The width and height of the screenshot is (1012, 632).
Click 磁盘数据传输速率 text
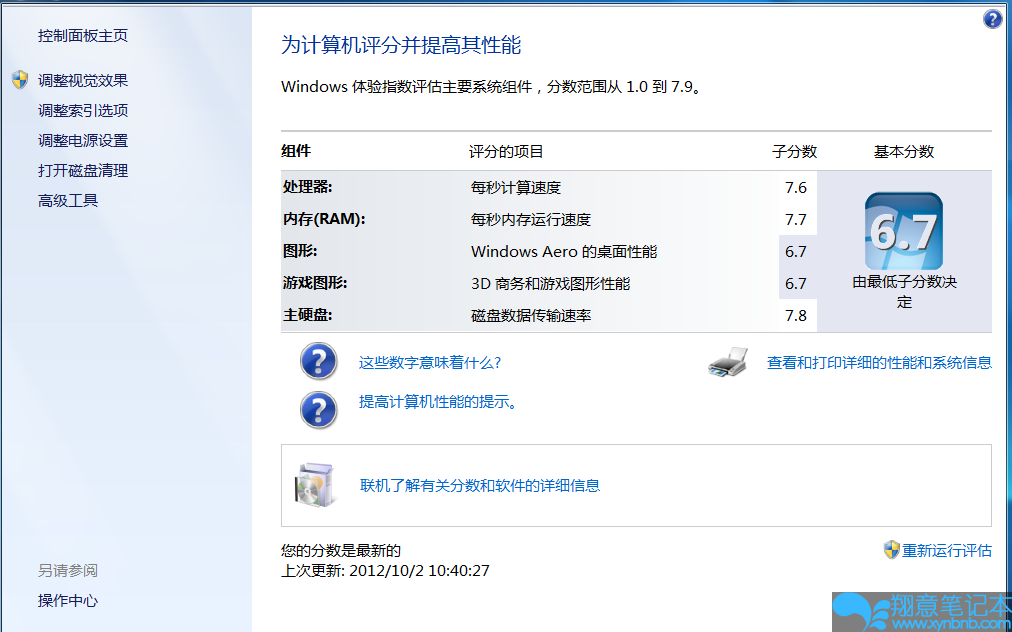tap(531, 316)
